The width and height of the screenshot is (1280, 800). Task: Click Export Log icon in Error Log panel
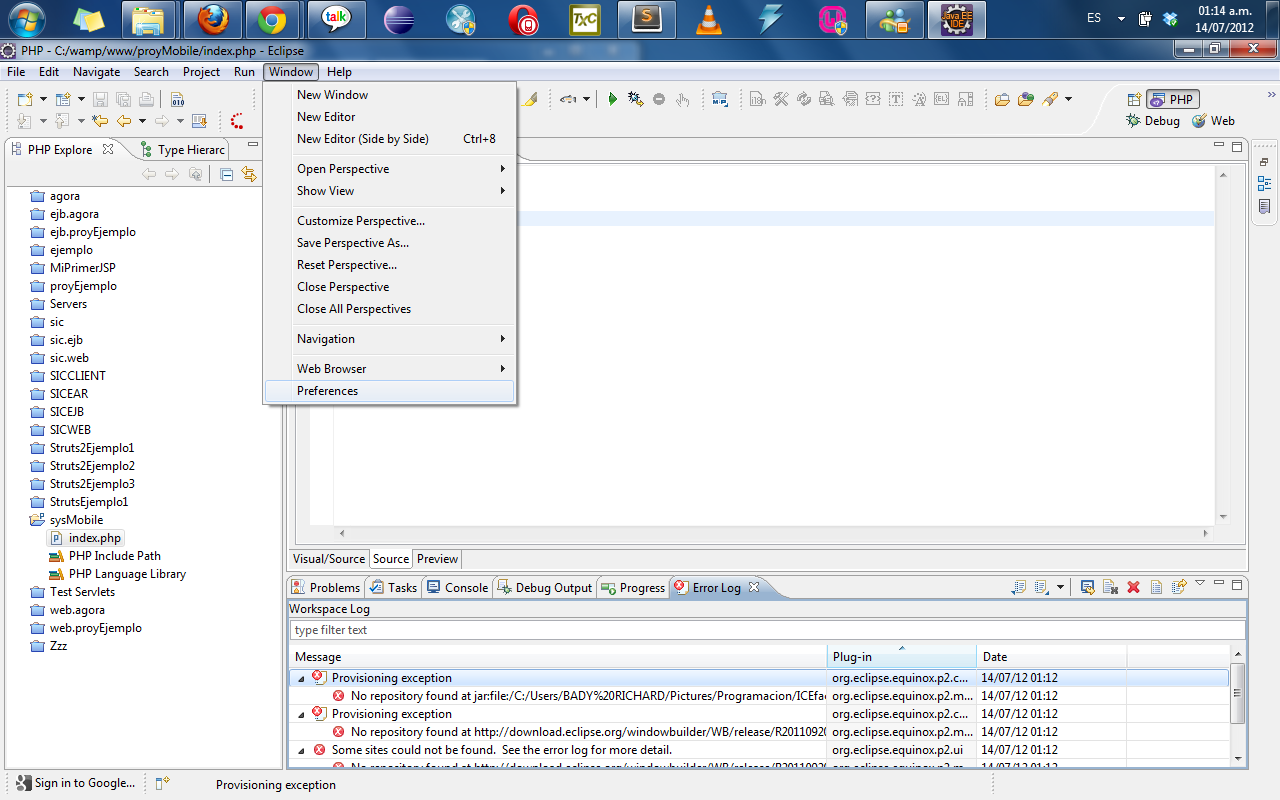[x=1018, y=587]
